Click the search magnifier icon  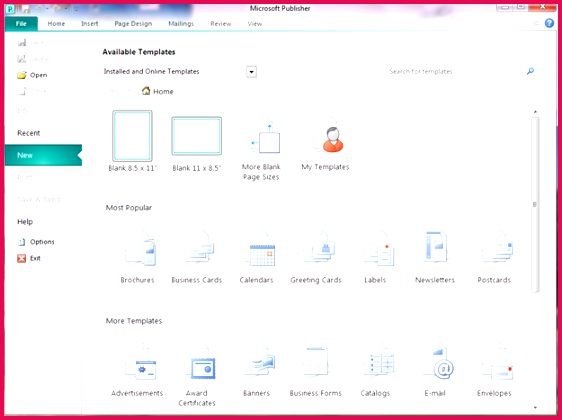pos(530,71)
